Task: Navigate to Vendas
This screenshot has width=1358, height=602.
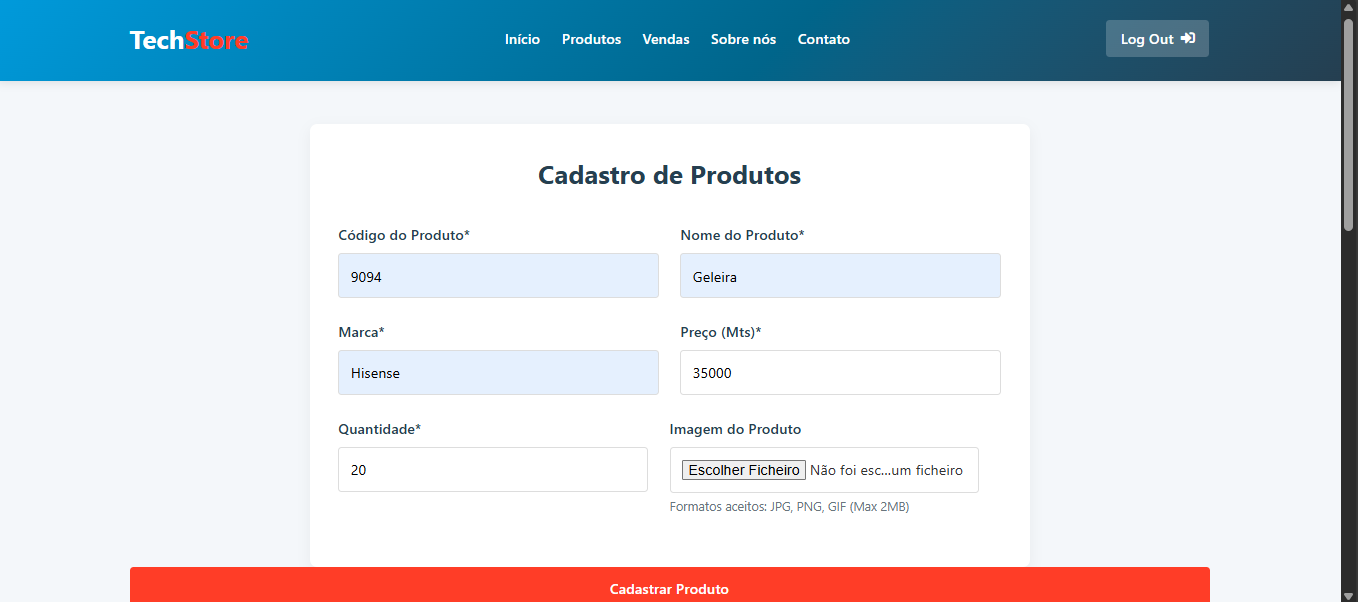Action: click(665, 40)
